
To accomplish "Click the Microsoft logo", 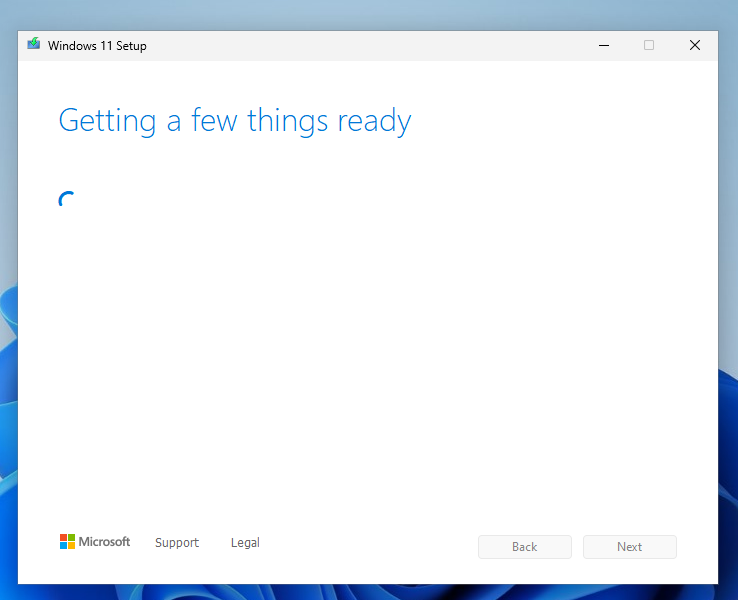I will (95, 542).
